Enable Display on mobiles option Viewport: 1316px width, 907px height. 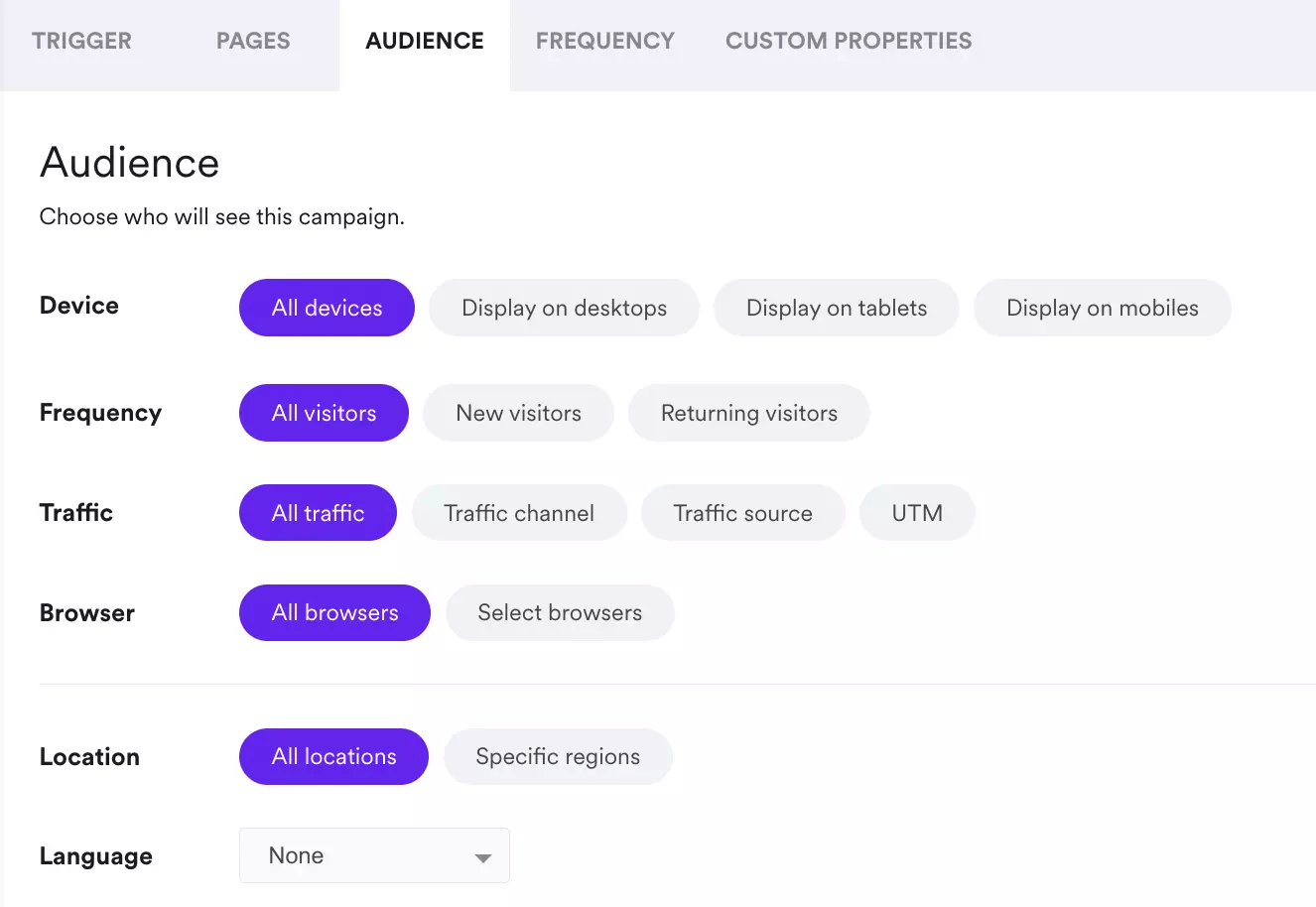(x=1102, y=308)
